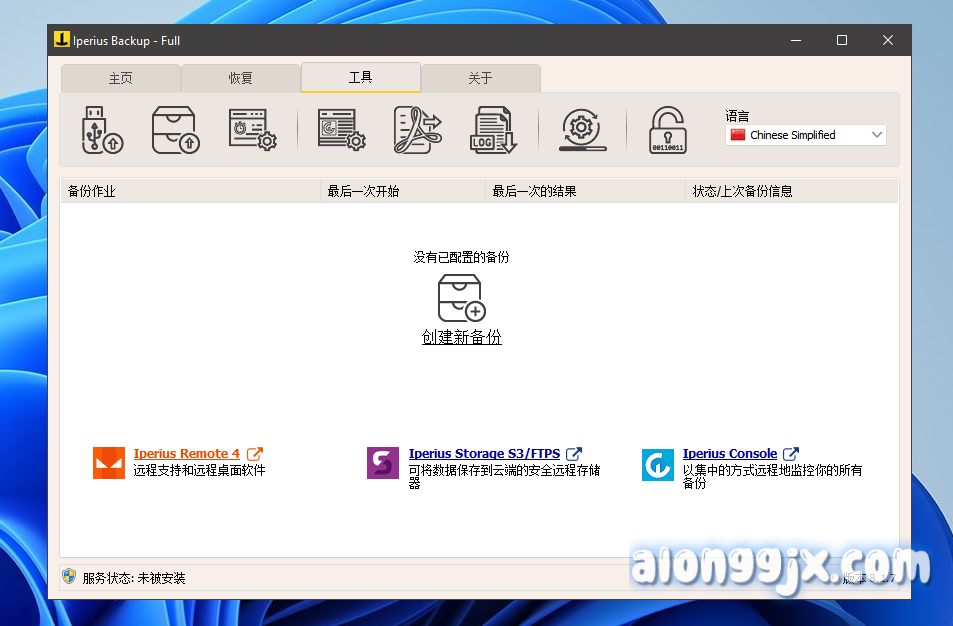Switch to the 主页 tab
This screenshot has height=626, width=953.
[x=120, y=78]
